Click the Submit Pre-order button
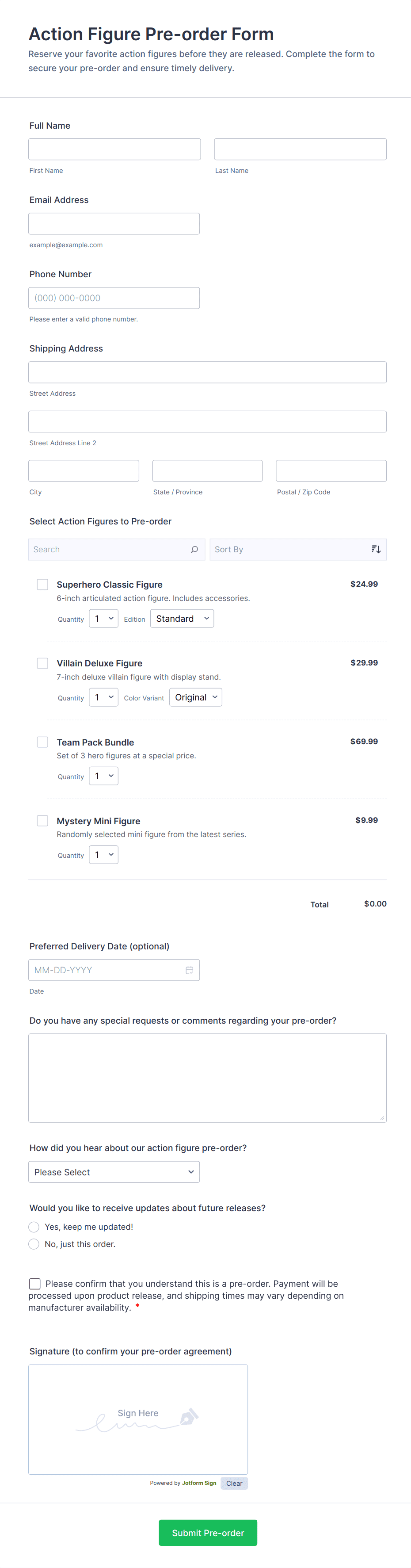411x1568 pixels. [x=208, y=1533]
